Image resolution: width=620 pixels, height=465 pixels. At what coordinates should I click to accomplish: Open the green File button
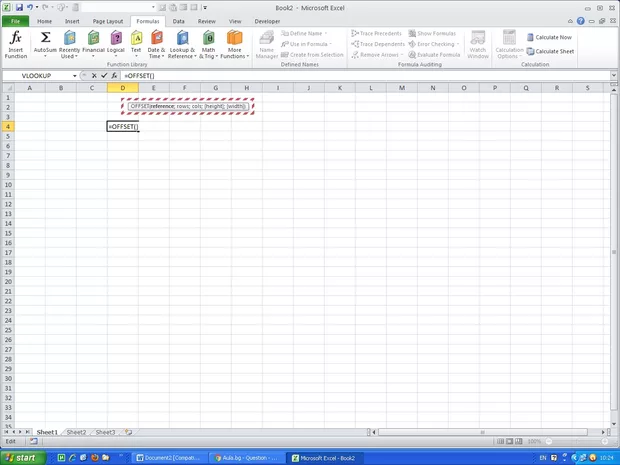15,21
